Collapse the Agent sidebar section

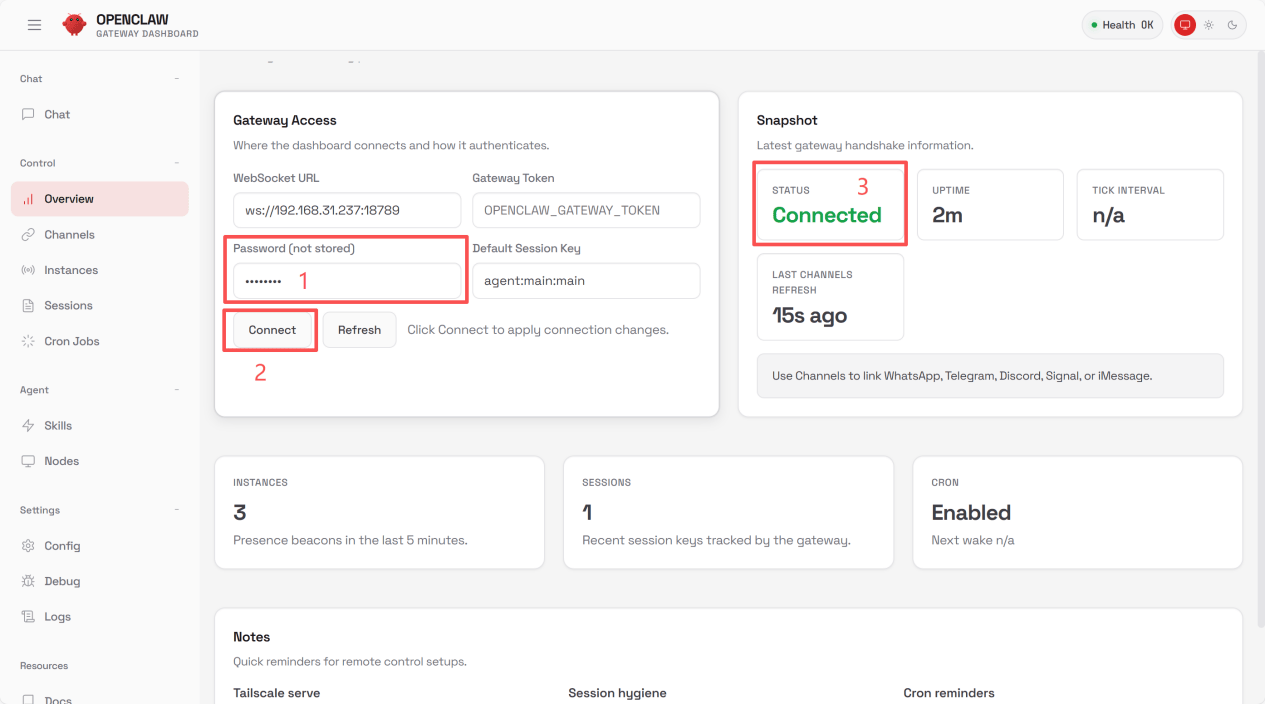177,390
